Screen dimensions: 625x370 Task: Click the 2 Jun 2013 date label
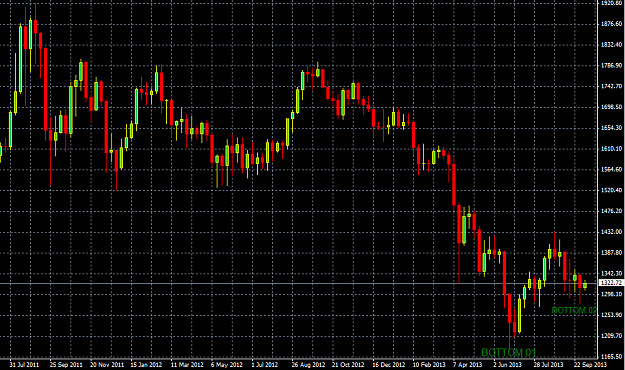[507, 364]
